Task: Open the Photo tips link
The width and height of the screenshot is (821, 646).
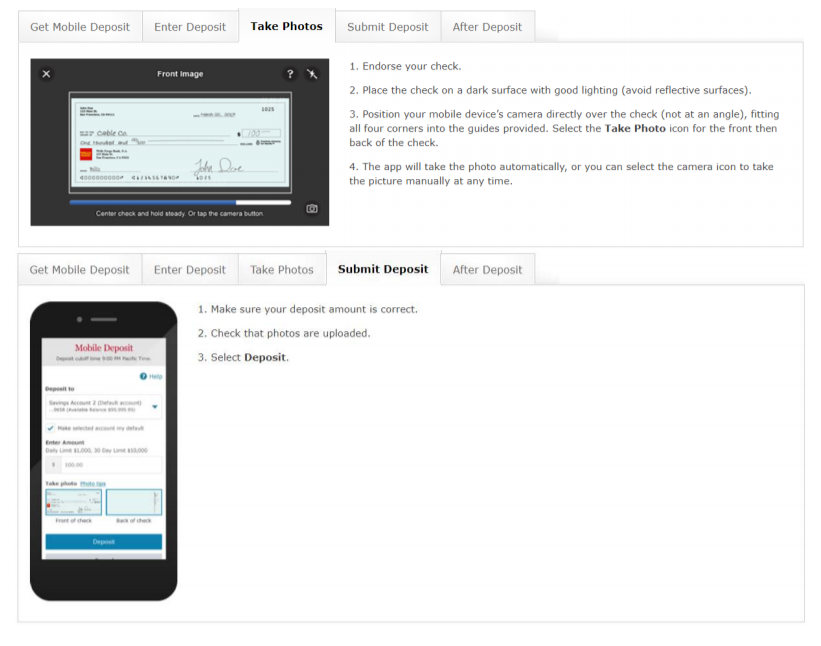Action: (x=93, y=483)
